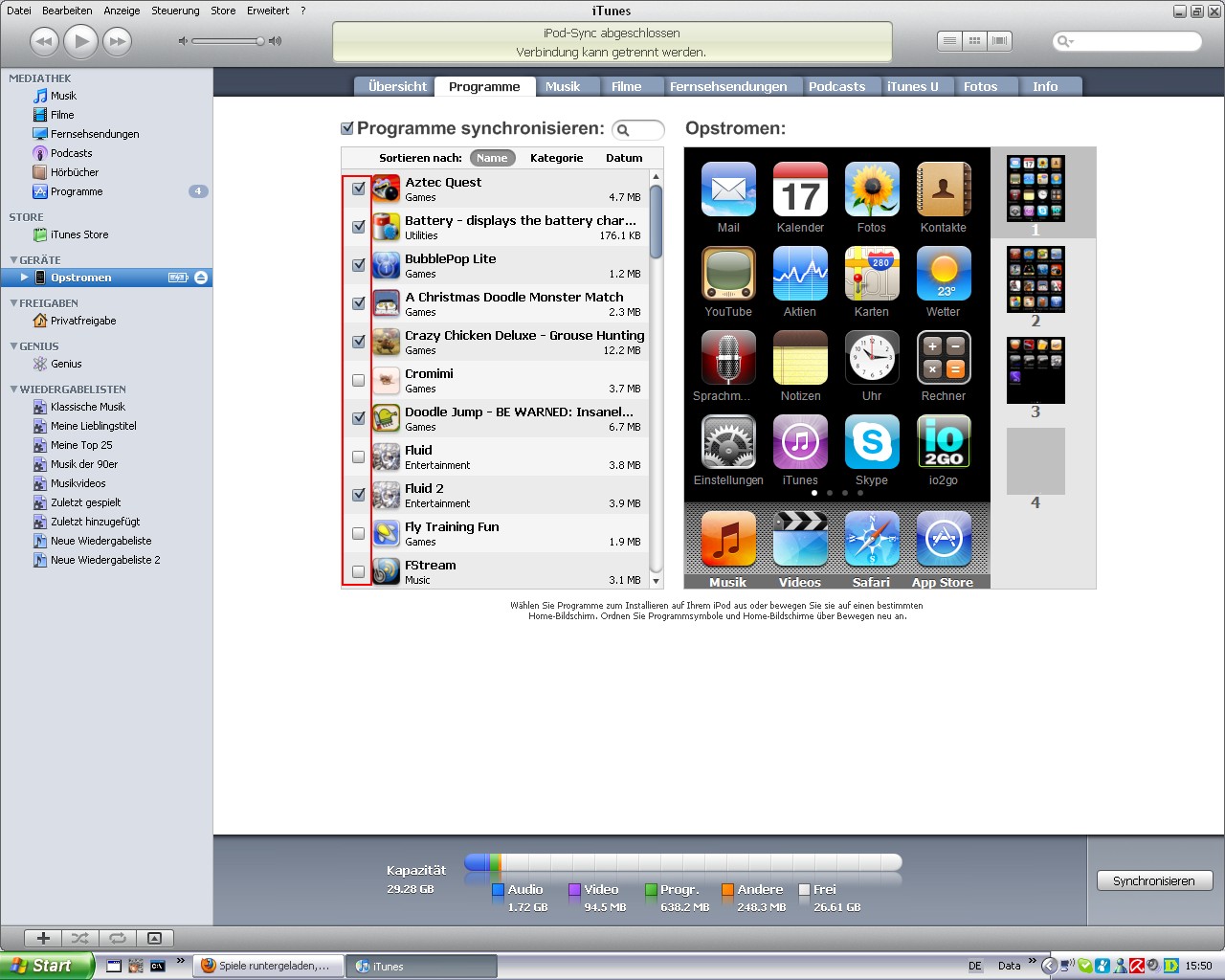
Task: Open the Steuerung menu
Action: pos(175,11)
